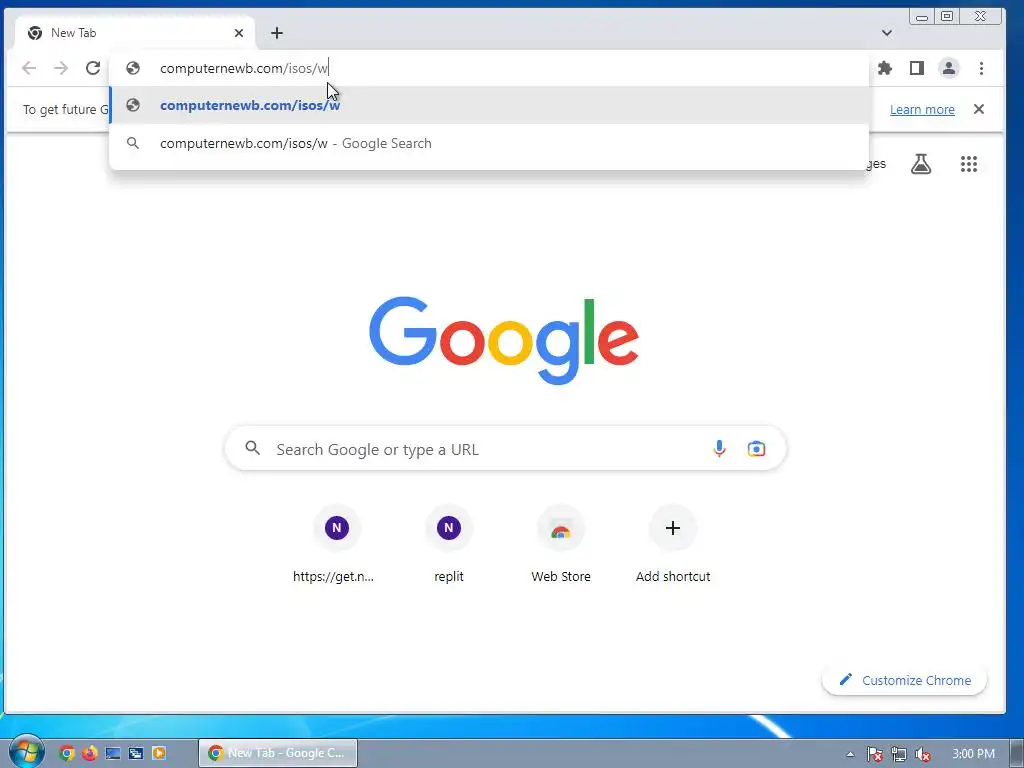Screen dimensions: 1024x768
Task: Open the Google apps grid
Action: (968, 164)
